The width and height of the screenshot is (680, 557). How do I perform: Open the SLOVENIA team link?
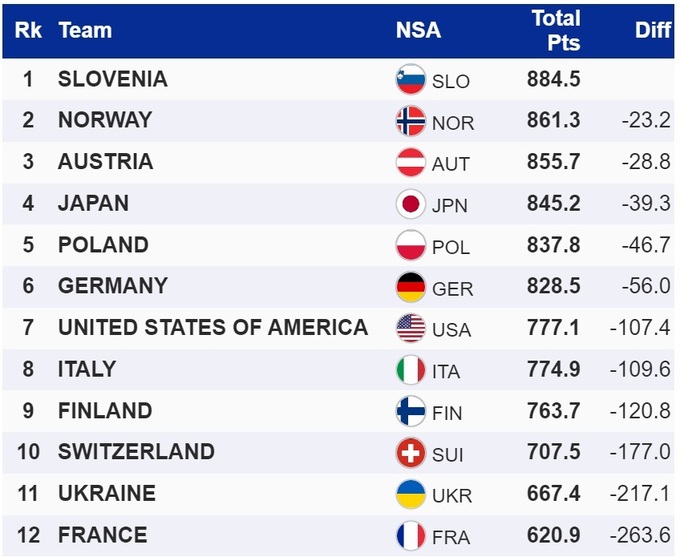pos(113,79)
